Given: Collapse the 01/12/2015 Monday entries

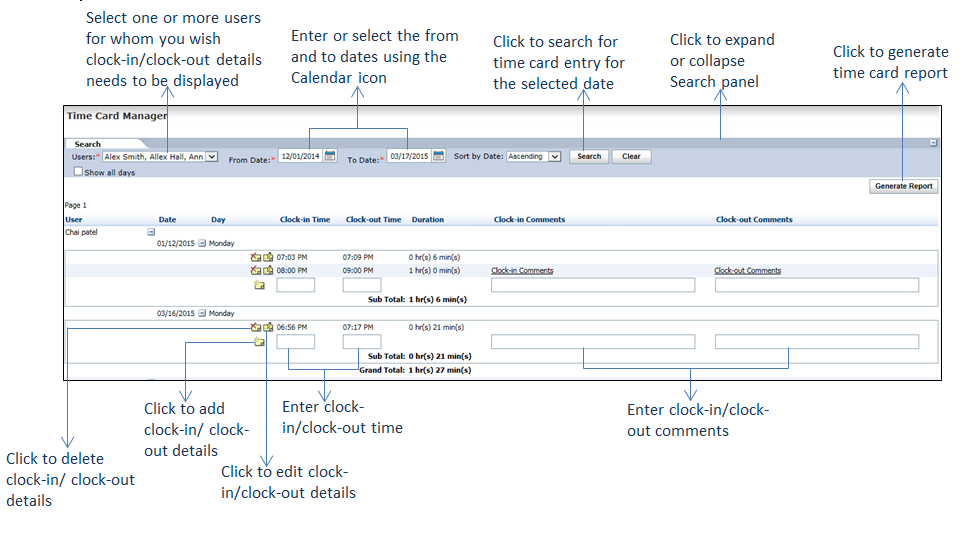Looking at the screenshot, I should tap(202, 244).
